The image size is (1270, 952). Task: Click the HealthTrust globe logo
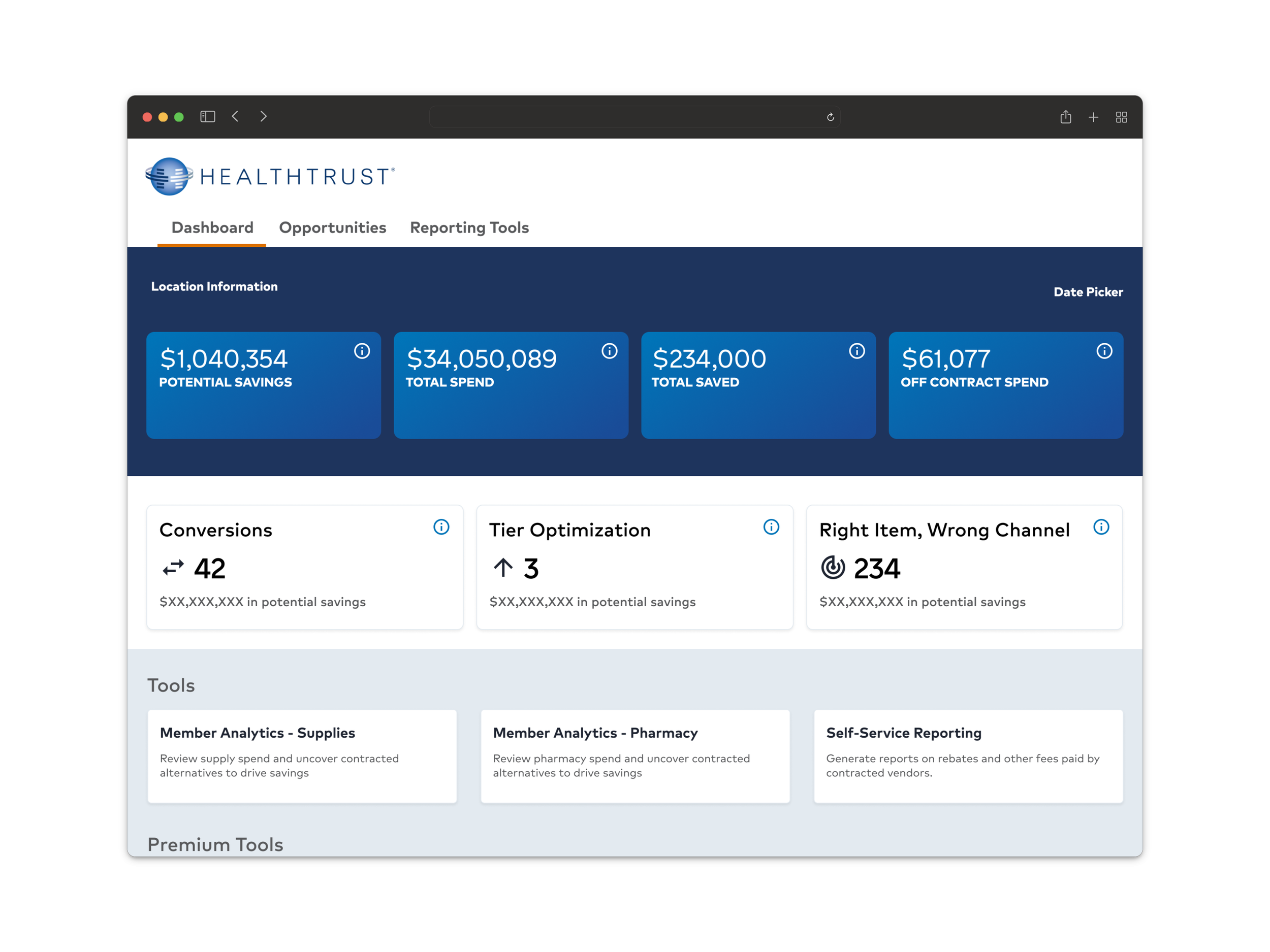(x=169, y=176)
